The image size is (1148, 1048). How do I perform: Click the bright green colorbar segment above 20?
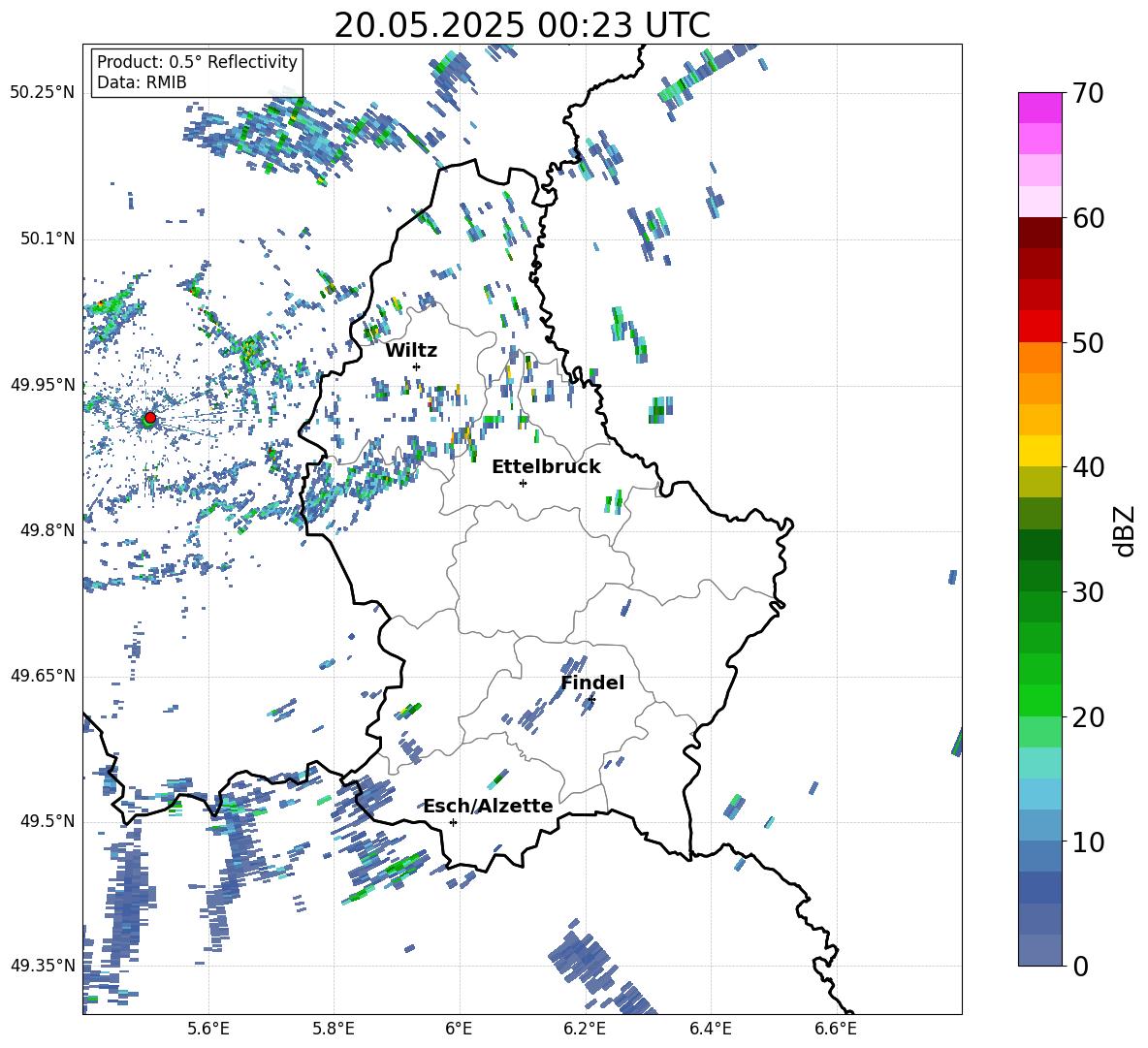tap(1039, 700)
